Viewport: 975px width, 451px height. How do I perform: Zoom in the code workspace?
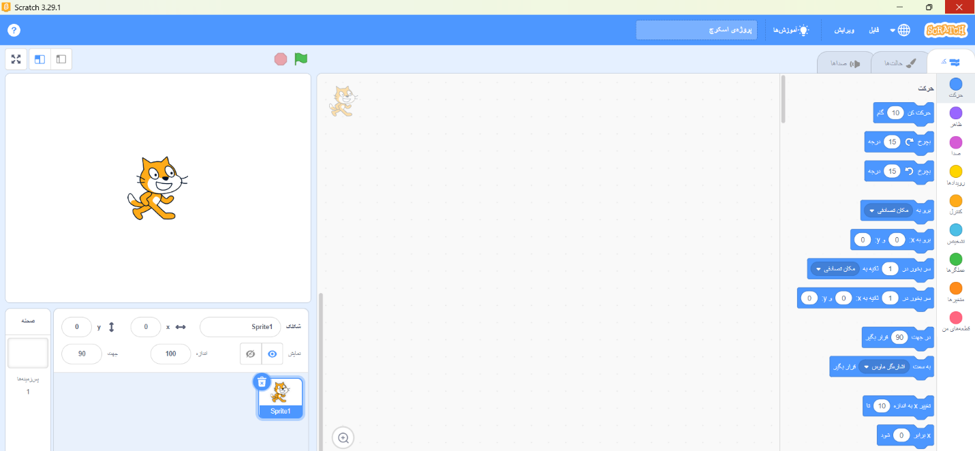tap(343, 437)
